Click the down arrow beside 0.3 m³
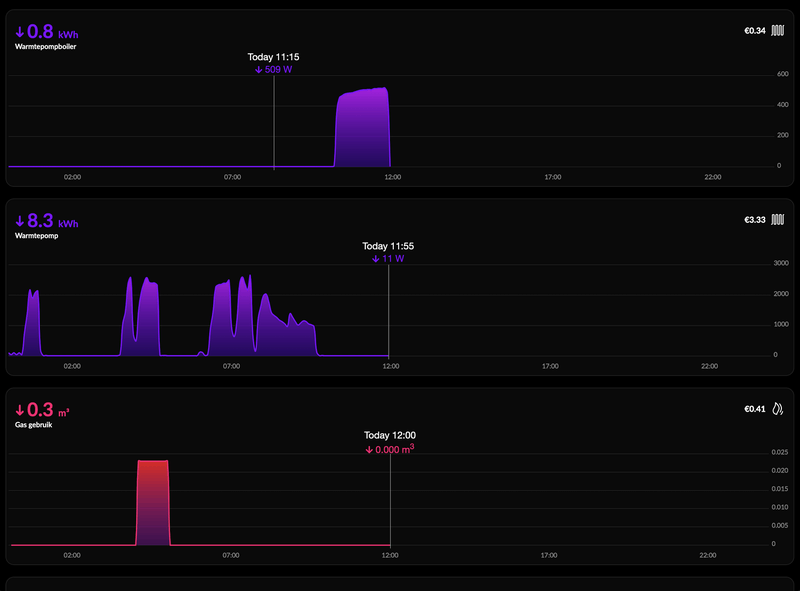Image resolution: width=800 pixels, height=591 pixels. pos(20,410)
